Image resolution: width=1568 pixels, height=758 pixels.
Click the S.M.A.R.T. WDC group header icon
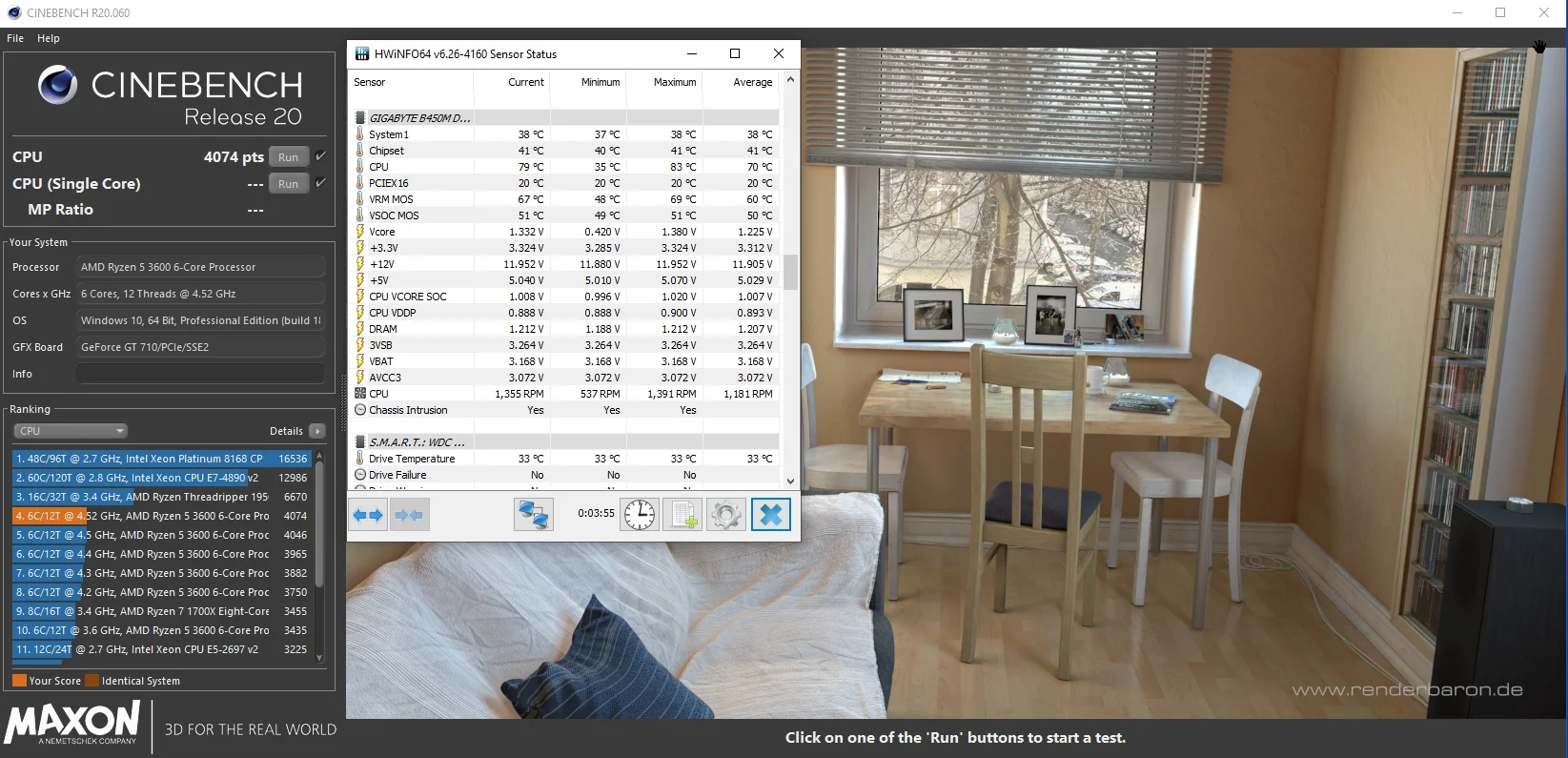pos(360,442)
